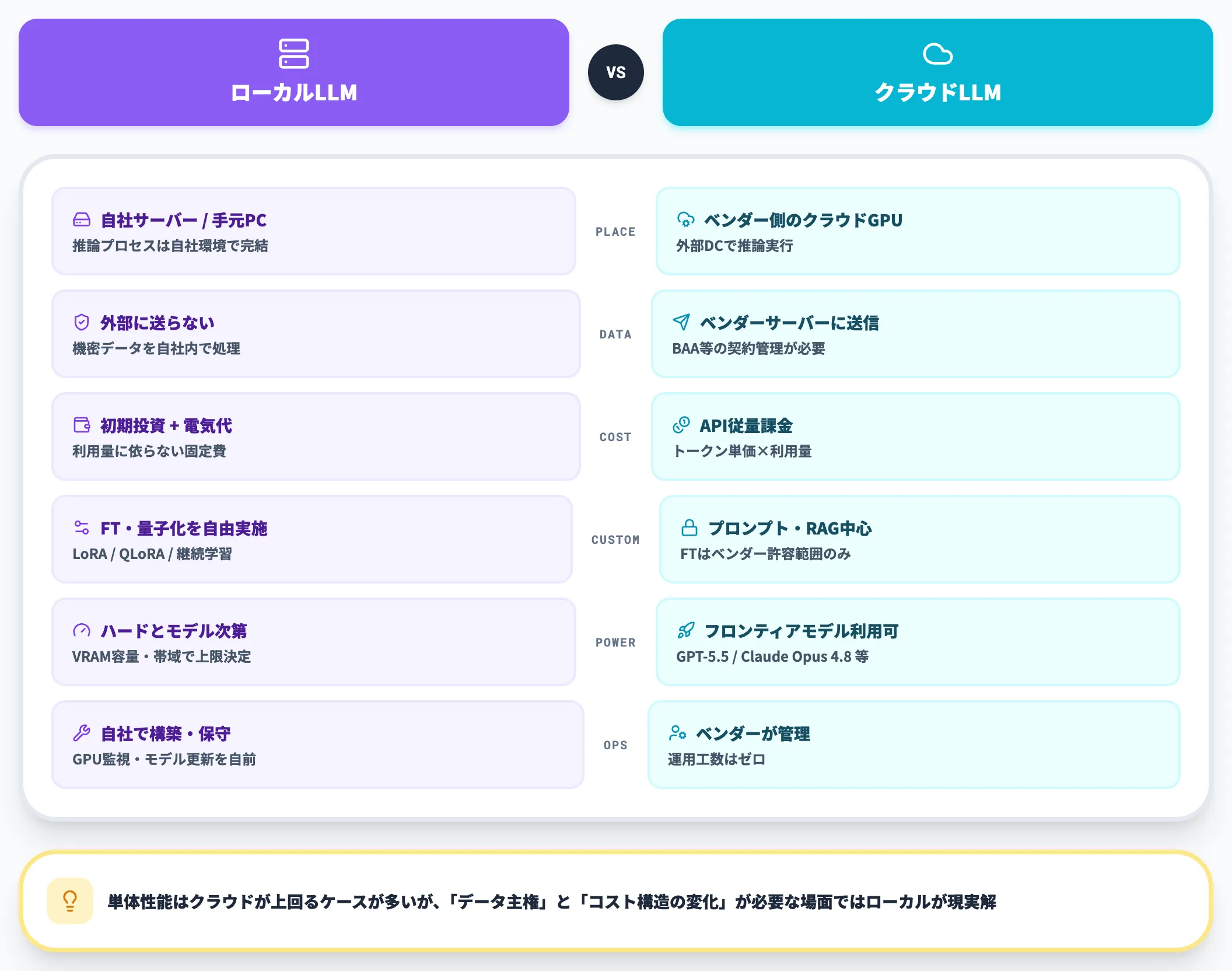
Task: Click the hard drive icon beside 自社サーバー / 手元PC
Action: [82, 220]
